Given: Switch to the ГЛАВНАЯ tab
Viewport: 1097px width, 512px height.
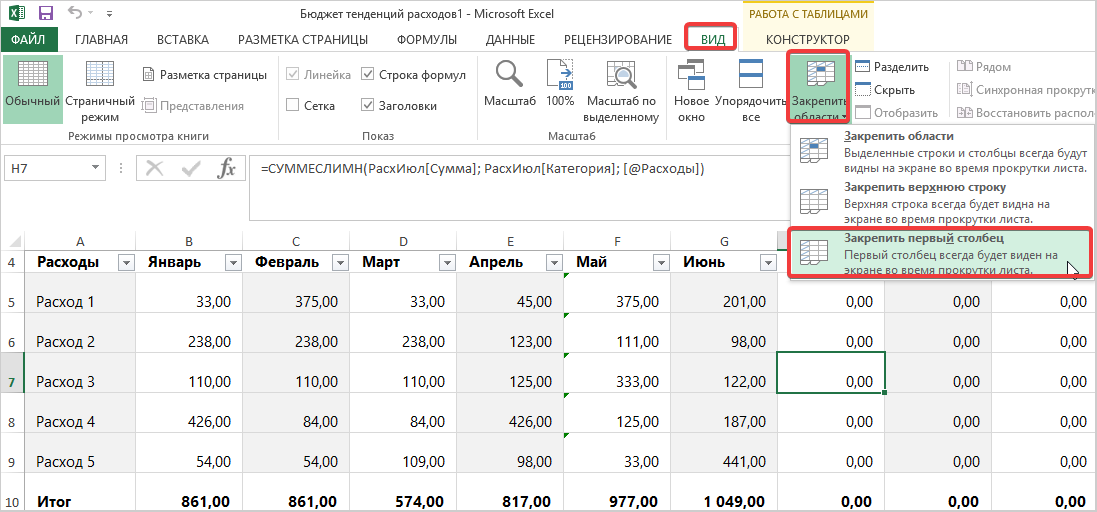Looking at the screenshot, I should 101,39.
